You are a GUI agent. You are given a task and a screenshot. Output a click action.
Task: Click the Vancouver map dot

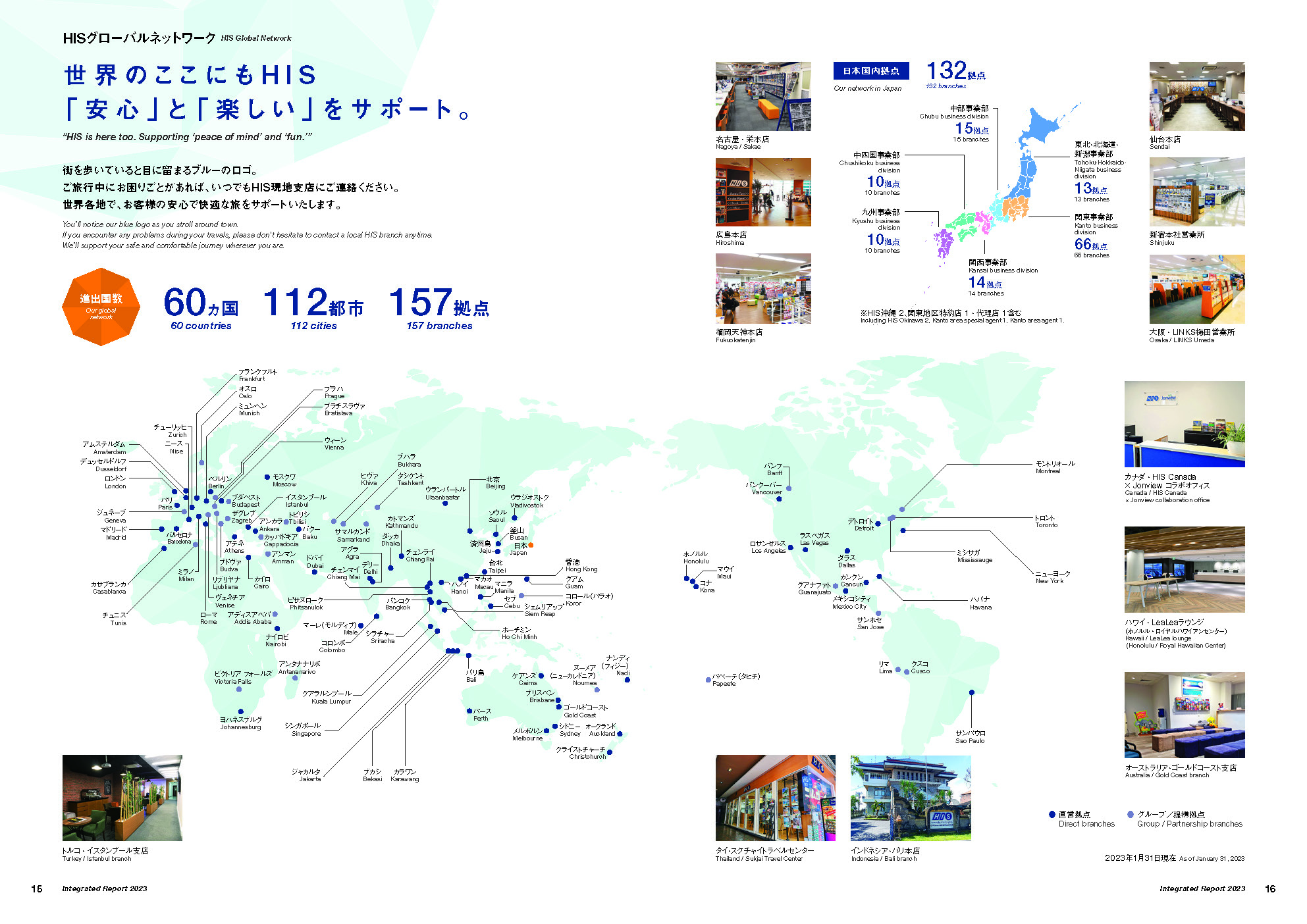(780, 499)
